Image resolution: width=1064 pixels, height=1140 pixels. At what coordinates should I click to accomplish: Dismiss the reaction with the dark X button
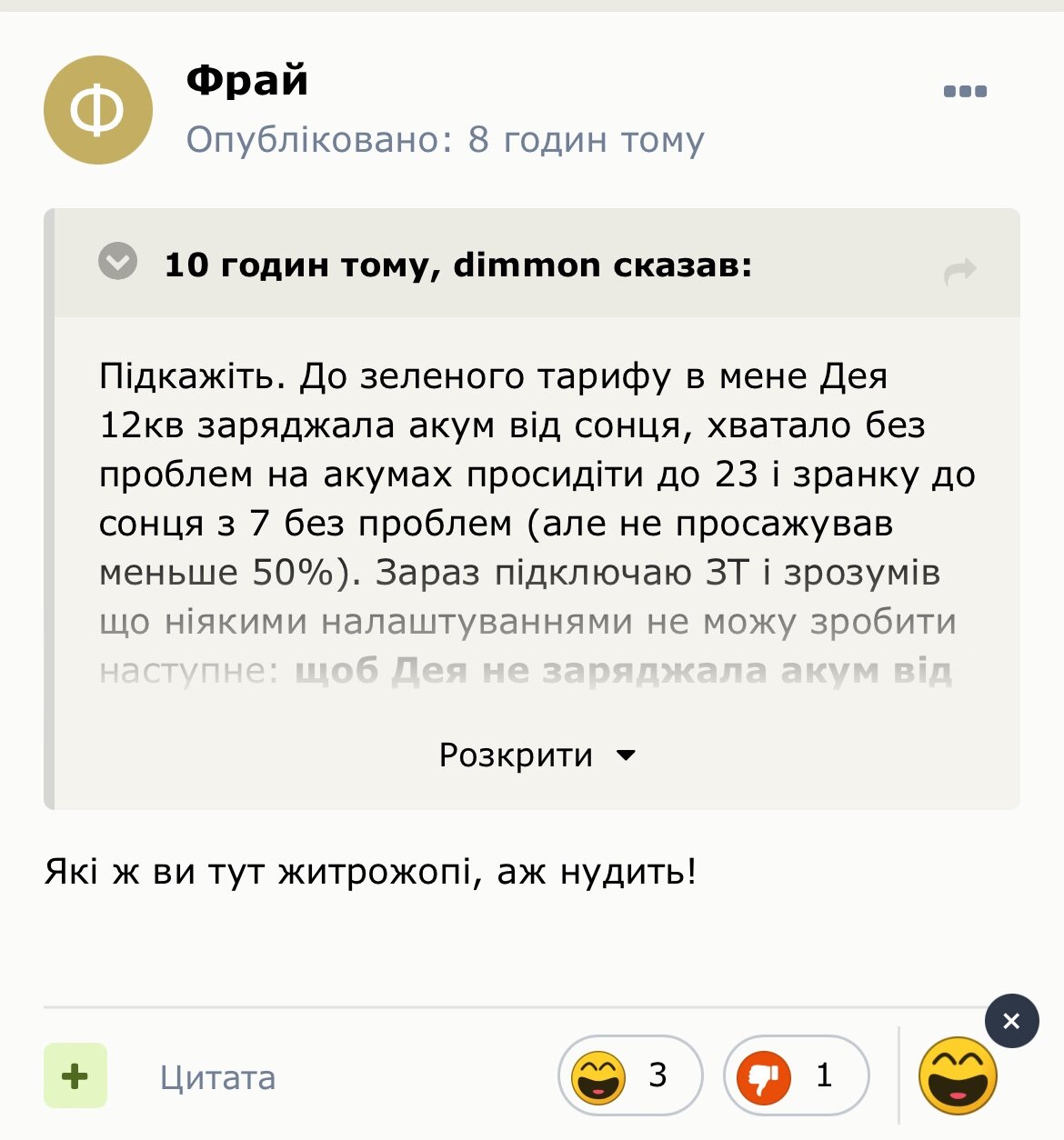pos(1011,1021)
